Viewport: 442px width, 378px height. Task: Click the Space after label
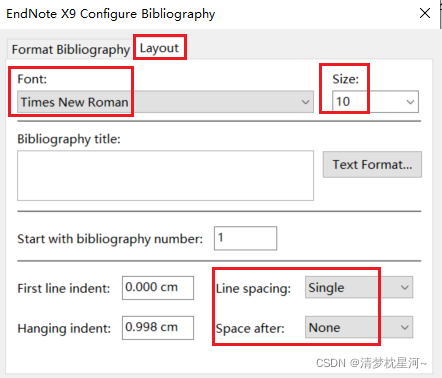coord(250,328)
